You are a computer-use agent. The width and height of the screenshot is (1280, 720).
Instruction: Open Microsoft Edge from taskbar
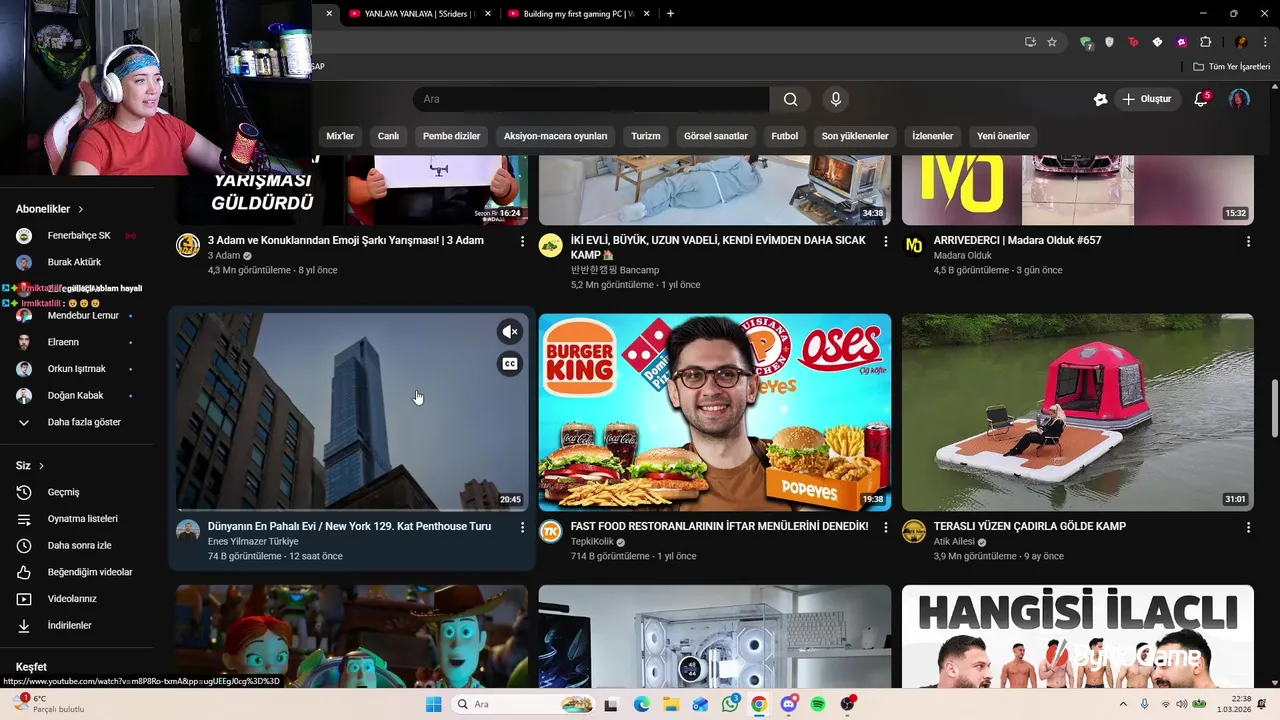pyautogui.click(x=642, y=704)
